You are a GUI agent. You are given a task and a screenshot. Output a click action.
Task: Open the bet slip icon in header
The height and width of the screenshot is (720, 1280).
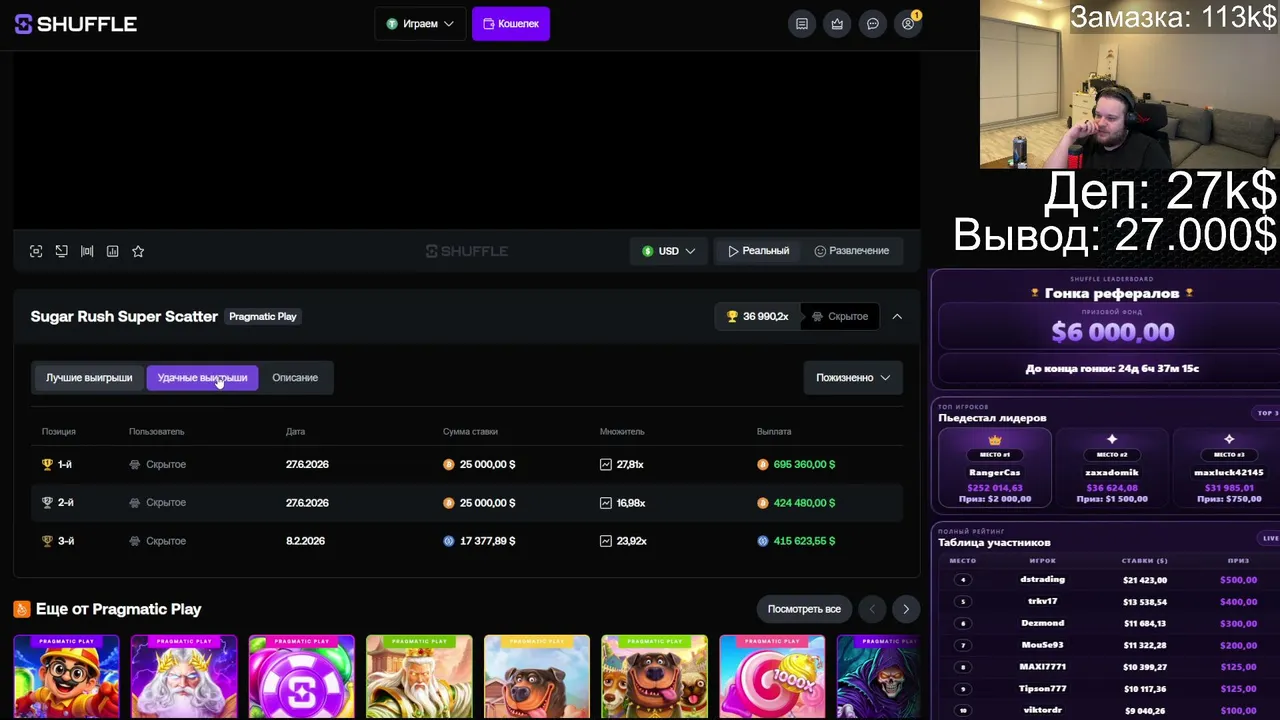pyautogui.click(x=802, y=24)
